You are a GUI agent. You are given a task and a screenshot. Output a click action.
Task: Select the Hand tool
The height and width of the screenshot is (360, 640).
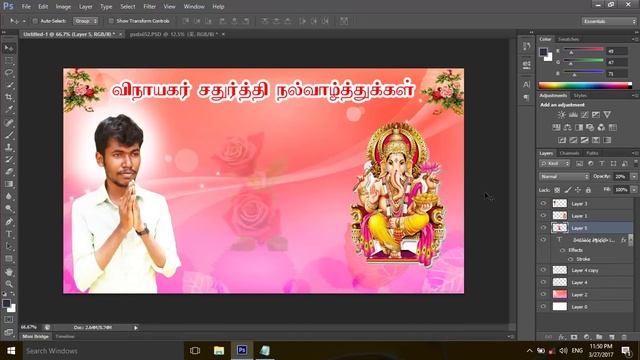click(9, 272)
